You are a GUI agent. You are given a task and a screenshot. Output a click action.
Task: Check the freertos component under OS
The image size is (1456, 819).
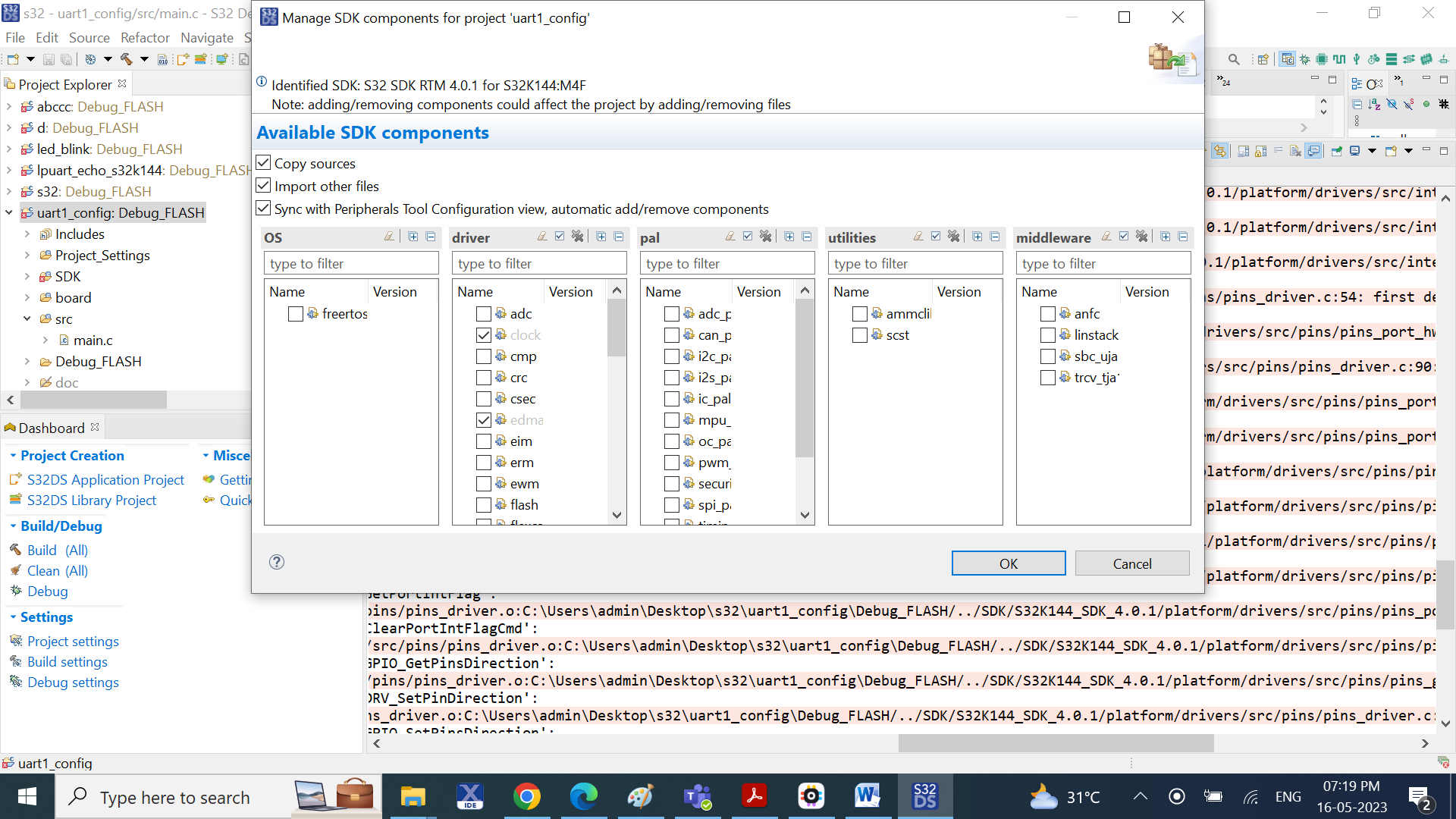coord(296,313)
